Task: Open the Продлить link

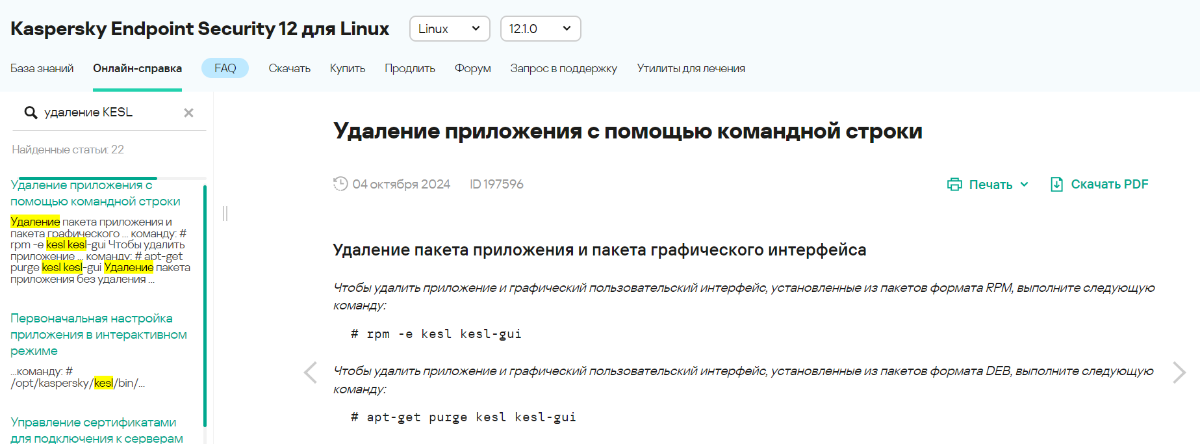Action: (x=410, y=68)
